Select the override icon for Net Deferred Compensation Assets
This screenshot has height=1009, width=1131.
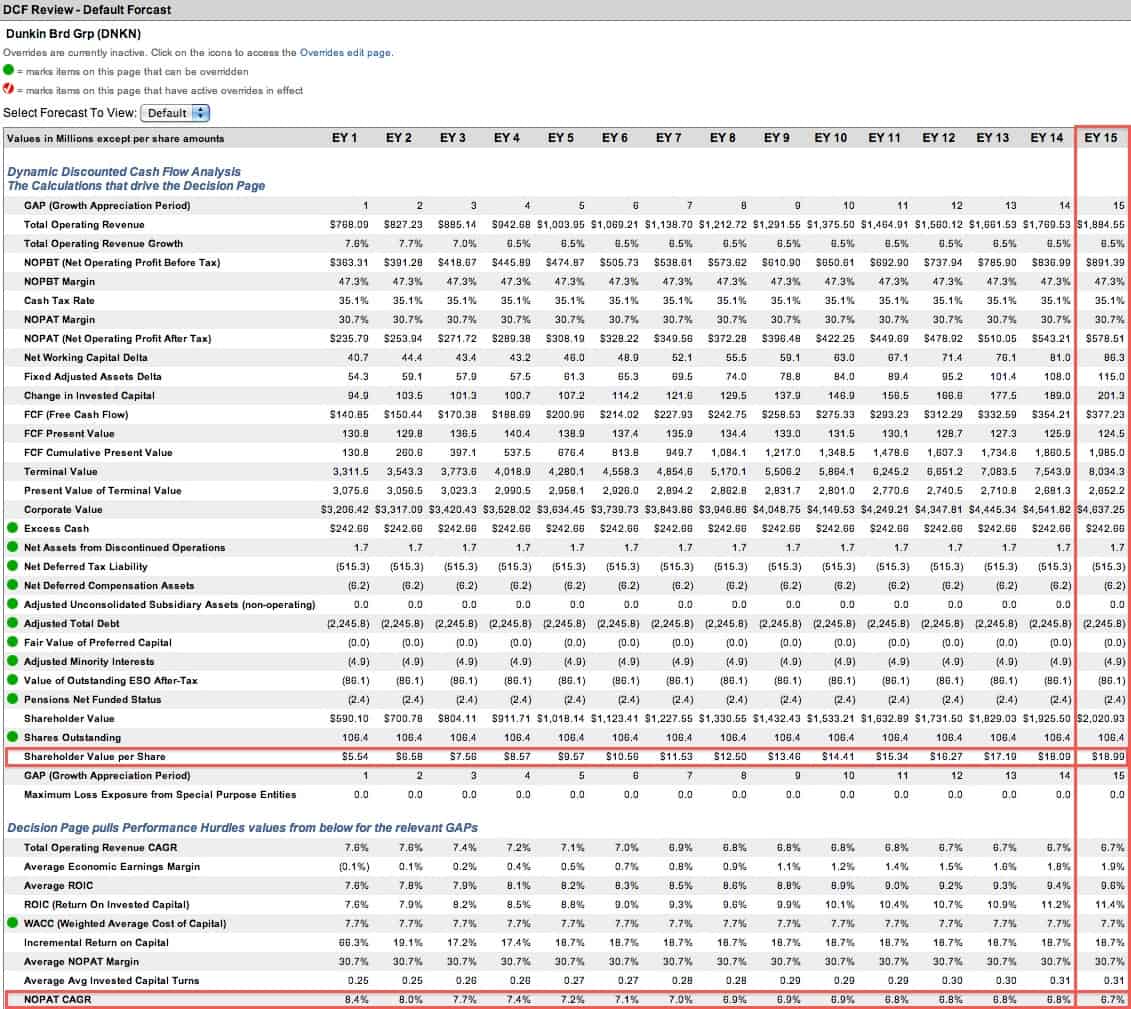click(x=12, y=585)
